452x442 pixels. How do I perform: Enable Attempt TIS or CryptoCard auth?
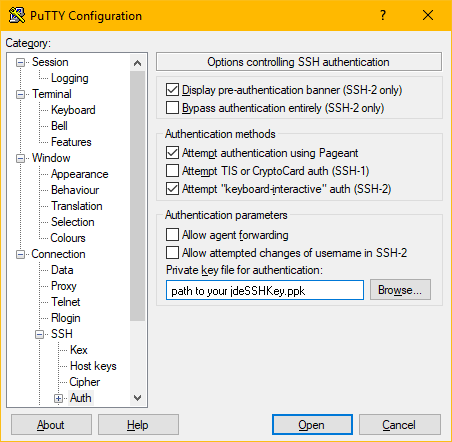click(x=172, y=171)
